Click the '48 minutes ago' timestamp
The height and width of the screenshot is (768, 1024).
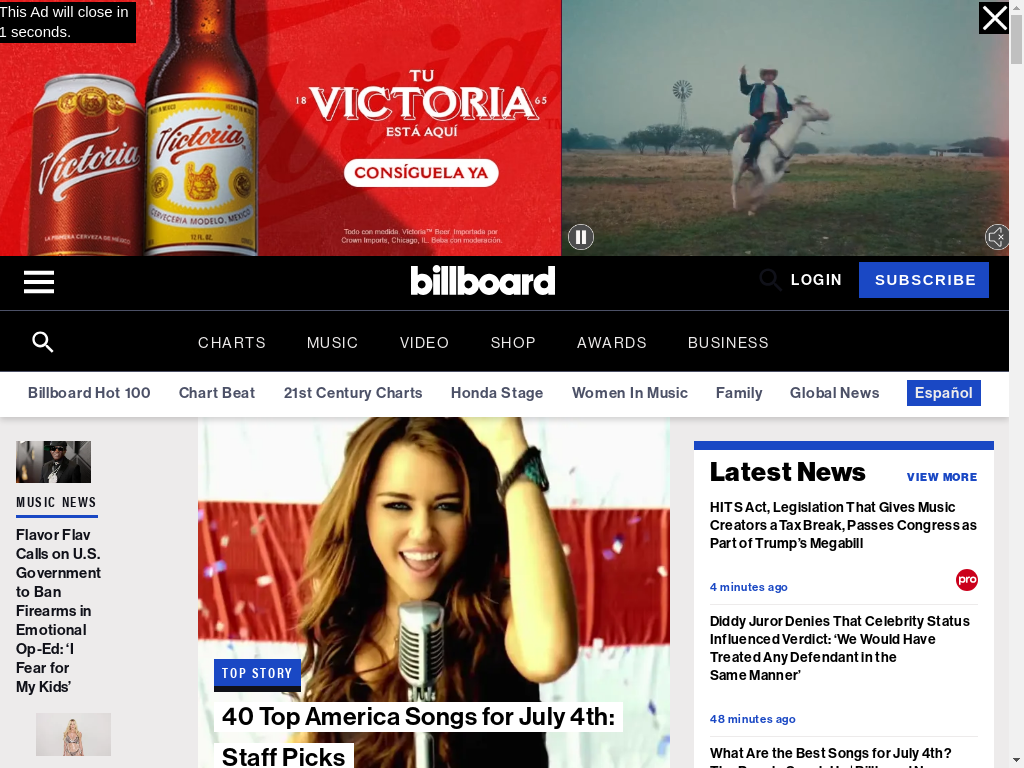[x=752, y=719]
